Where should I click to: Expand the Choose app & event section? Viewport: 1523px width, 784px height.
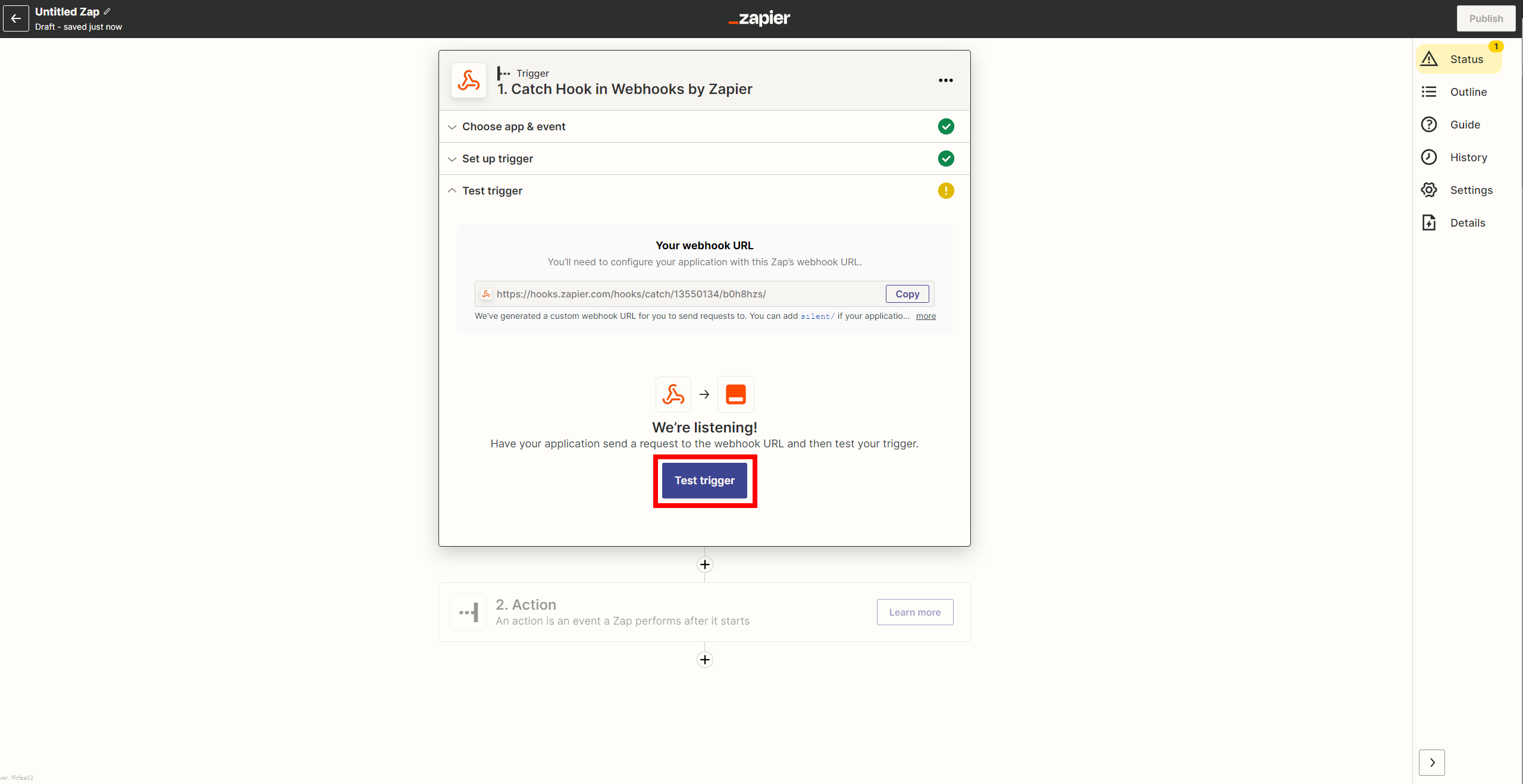tap(513, 127)
